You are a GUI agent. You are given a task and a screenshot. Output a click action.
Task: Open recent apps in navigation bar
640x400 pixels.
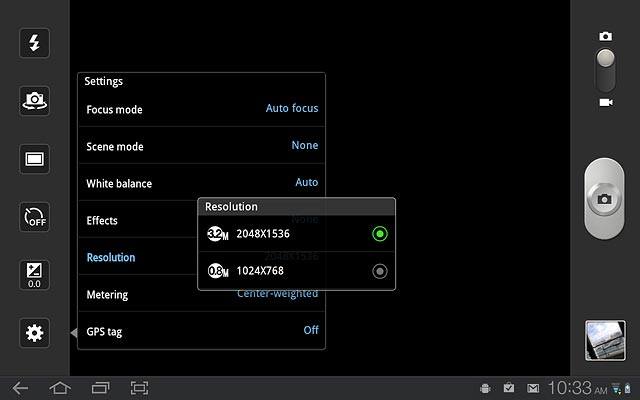[100, 388]
